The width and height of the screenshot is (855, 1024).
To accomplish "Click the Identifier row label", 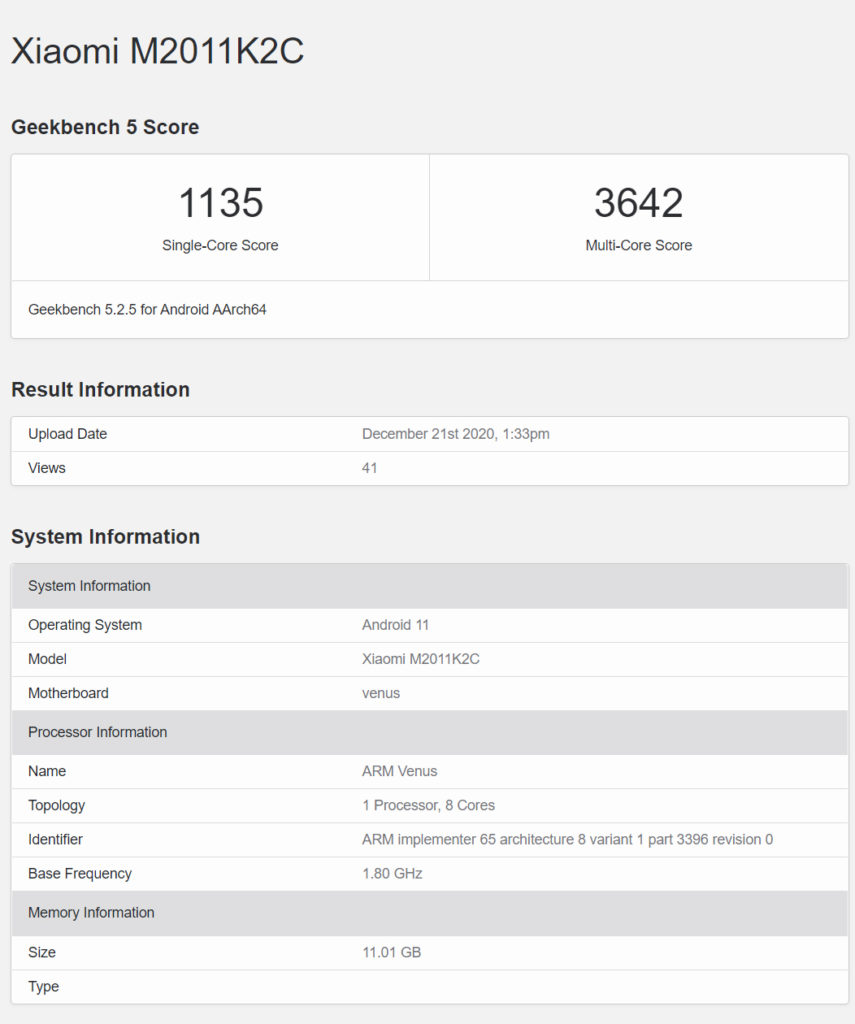I will pos(55,839).
